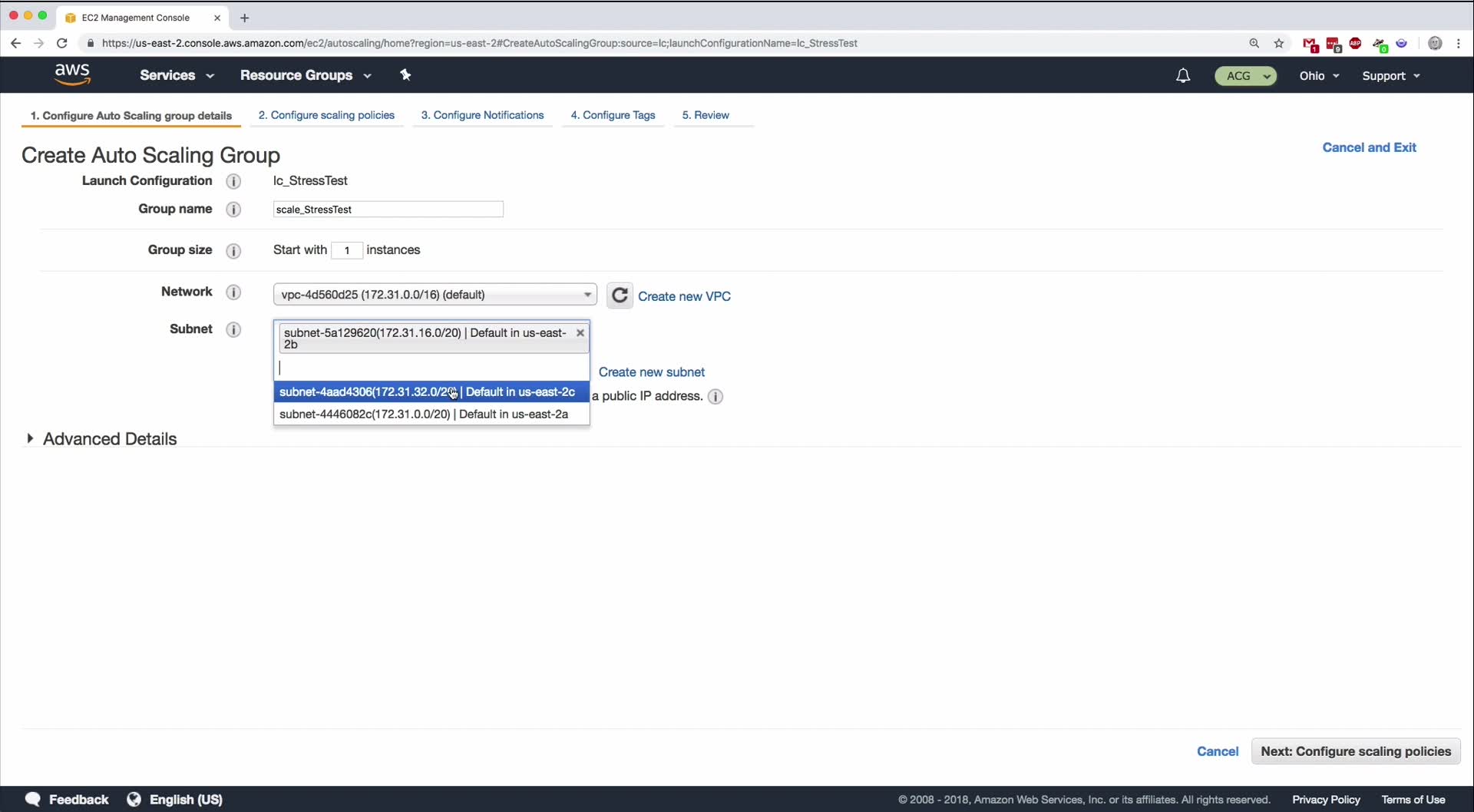Show info for Launch Configuration
1474x812 pixels.
pos(234,181)
